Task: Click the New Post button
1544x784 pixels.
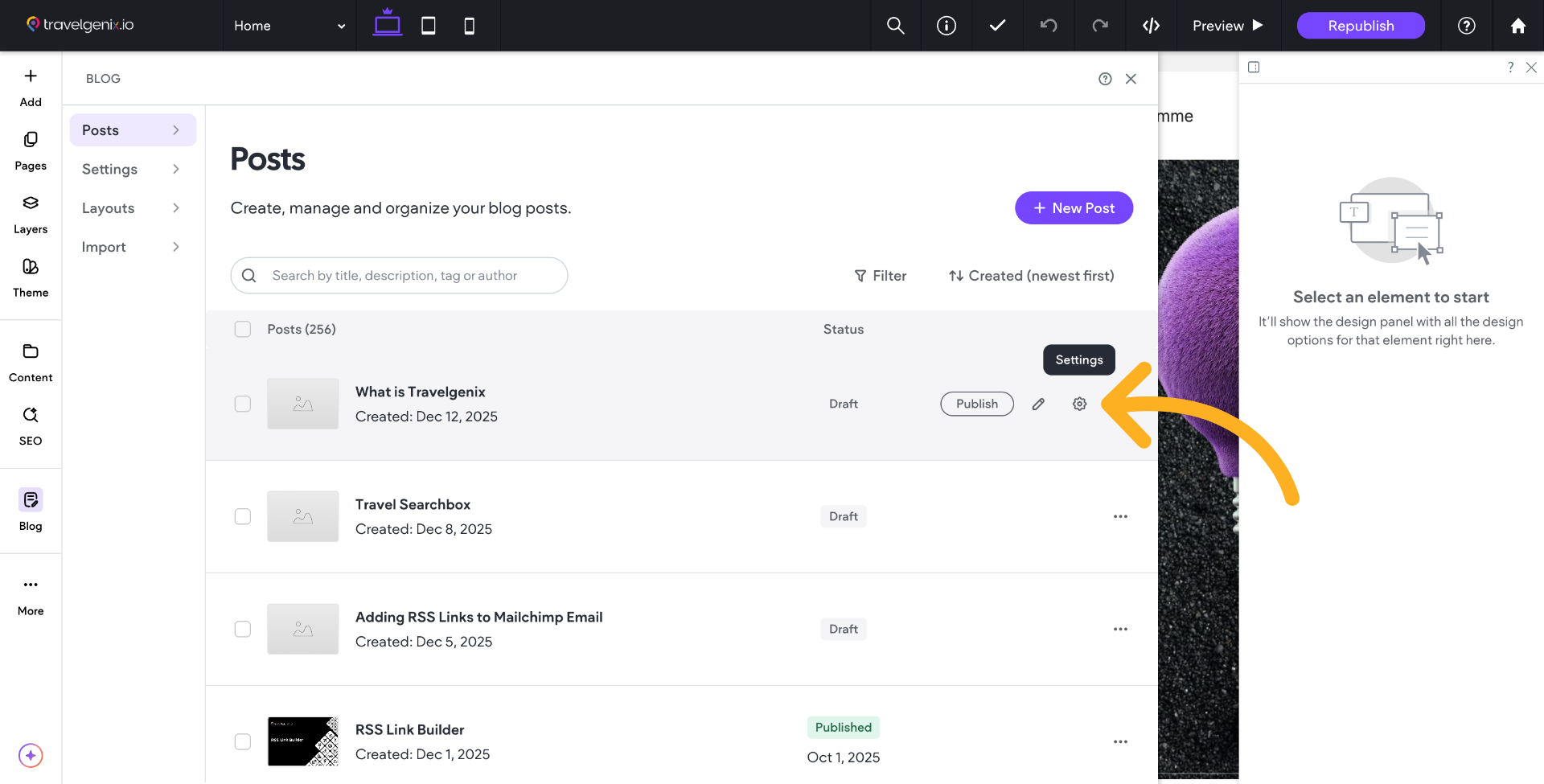Action: 1074,208
